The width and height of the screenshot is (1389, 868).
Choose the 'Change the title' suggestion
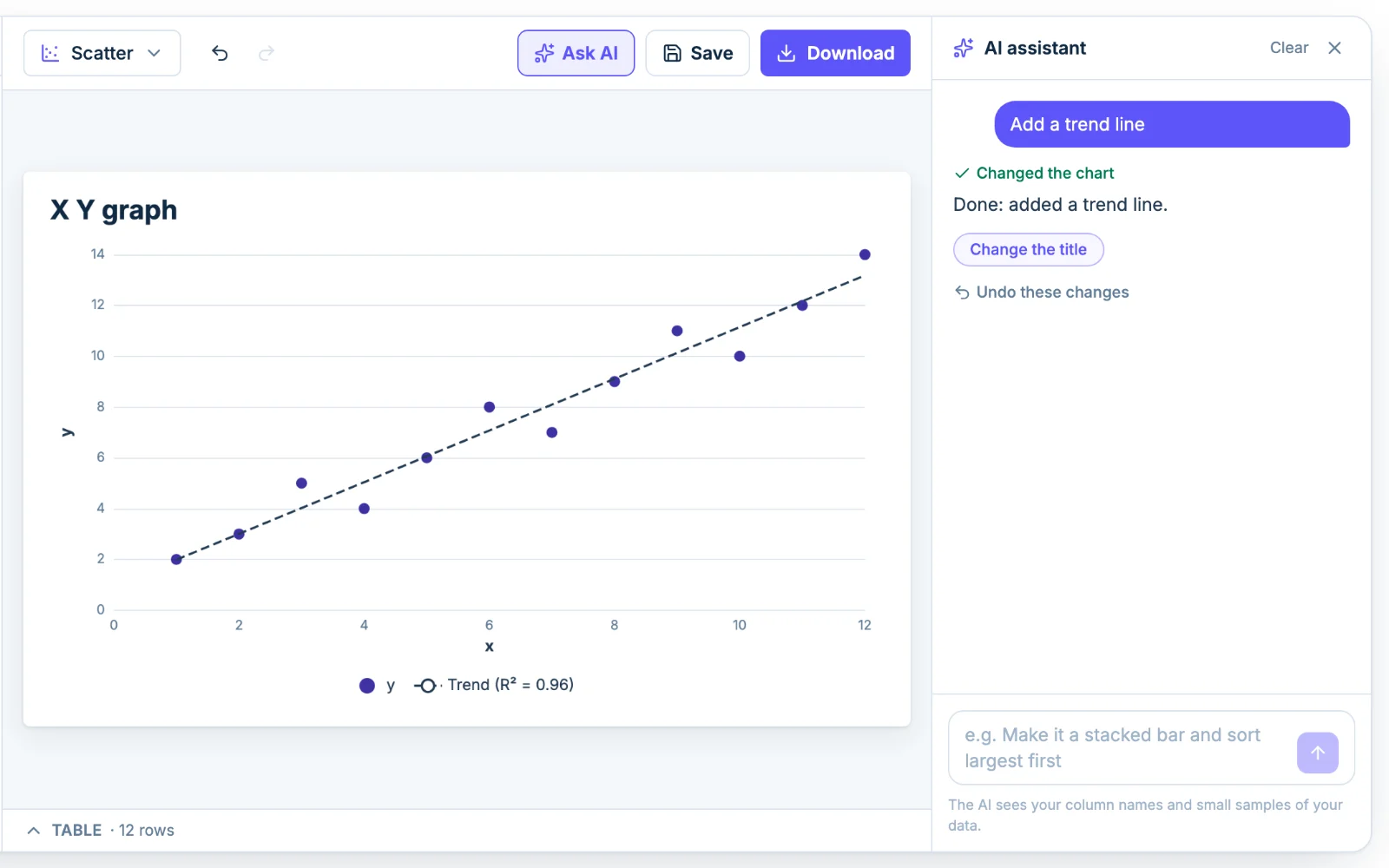coord(1028,249)
